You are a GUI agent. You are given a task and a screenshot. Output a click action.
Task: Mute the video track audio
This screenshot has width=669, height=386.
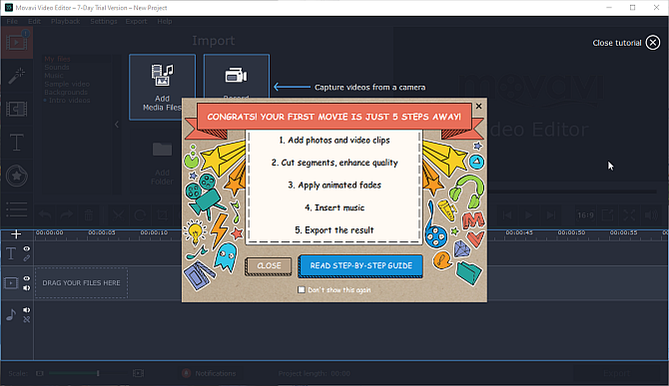point(26,288)
